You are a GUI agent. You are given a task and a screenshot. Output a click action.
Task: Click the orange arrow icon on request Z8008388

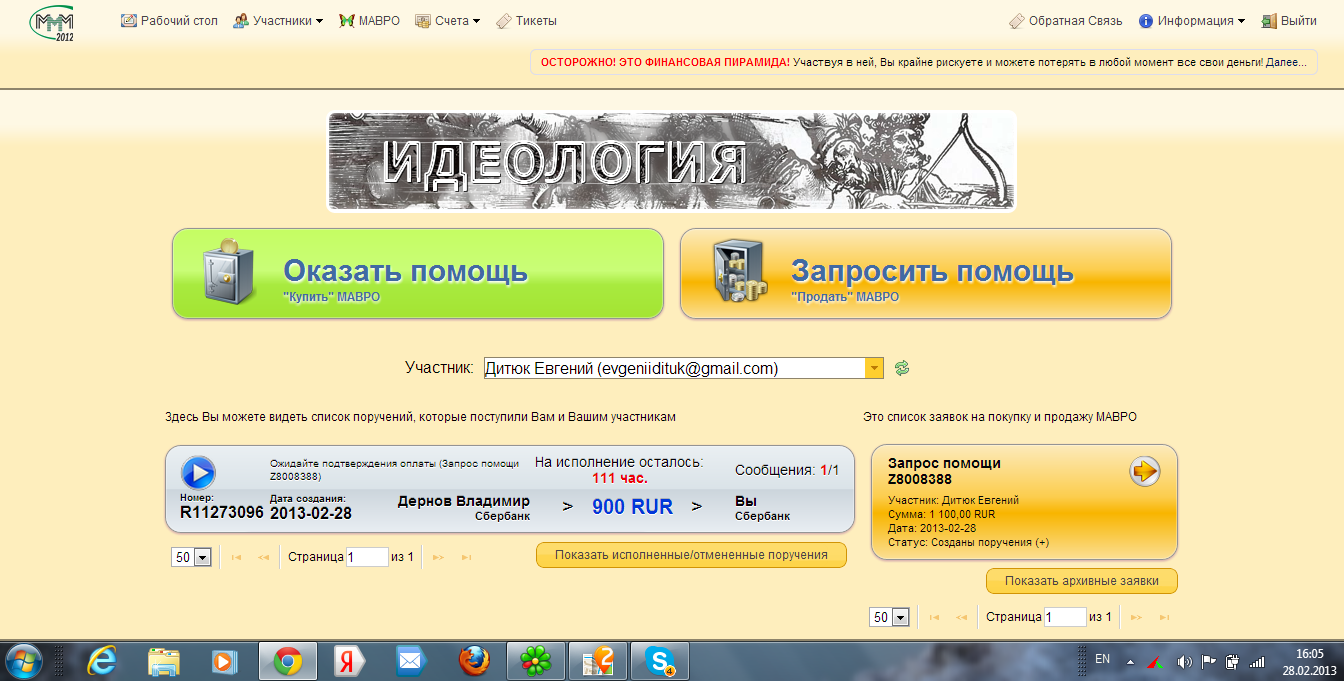pyautogui.click(x=1144, y=471)
